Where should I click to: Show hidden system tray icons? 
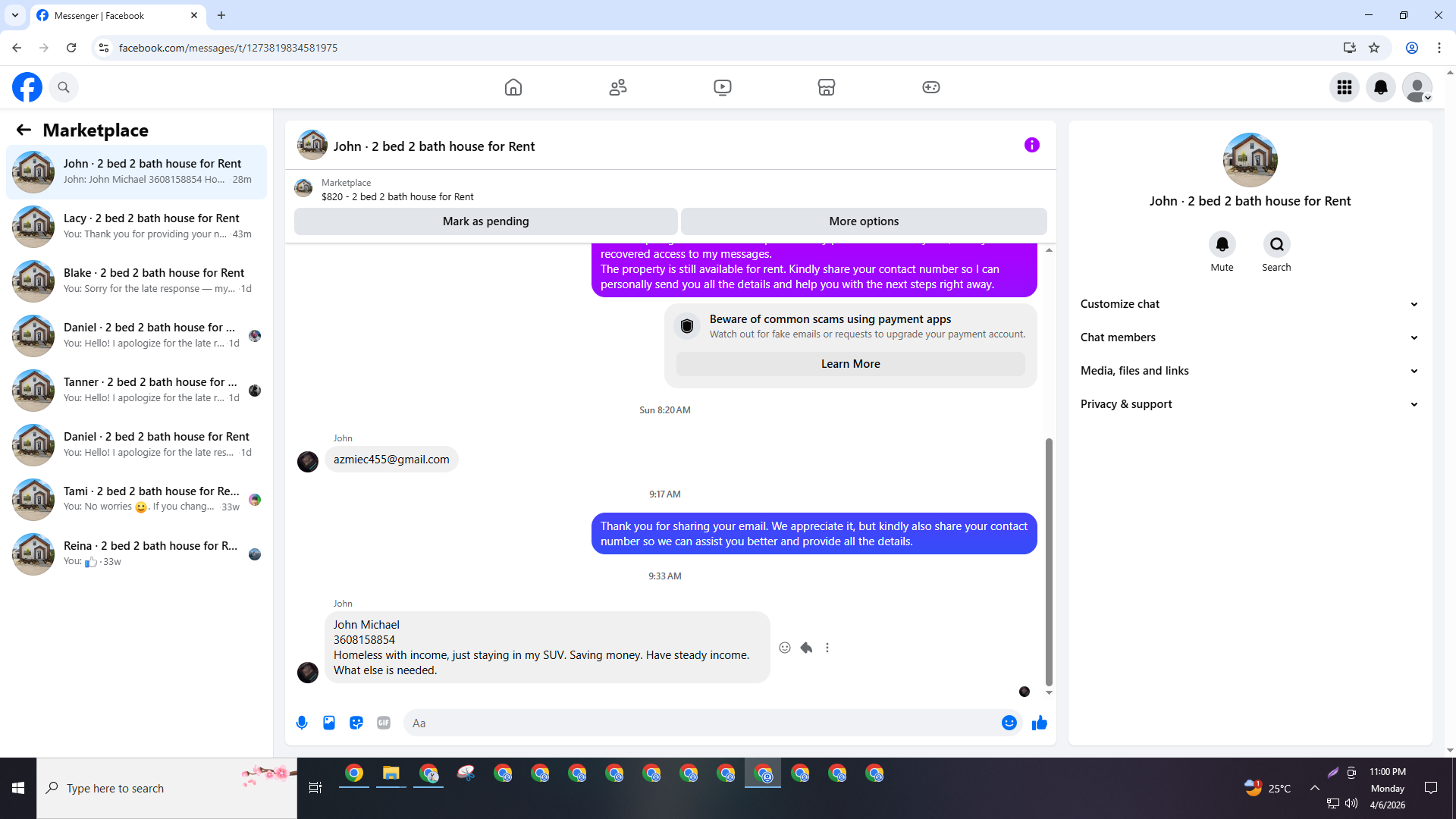(1314, 788)
